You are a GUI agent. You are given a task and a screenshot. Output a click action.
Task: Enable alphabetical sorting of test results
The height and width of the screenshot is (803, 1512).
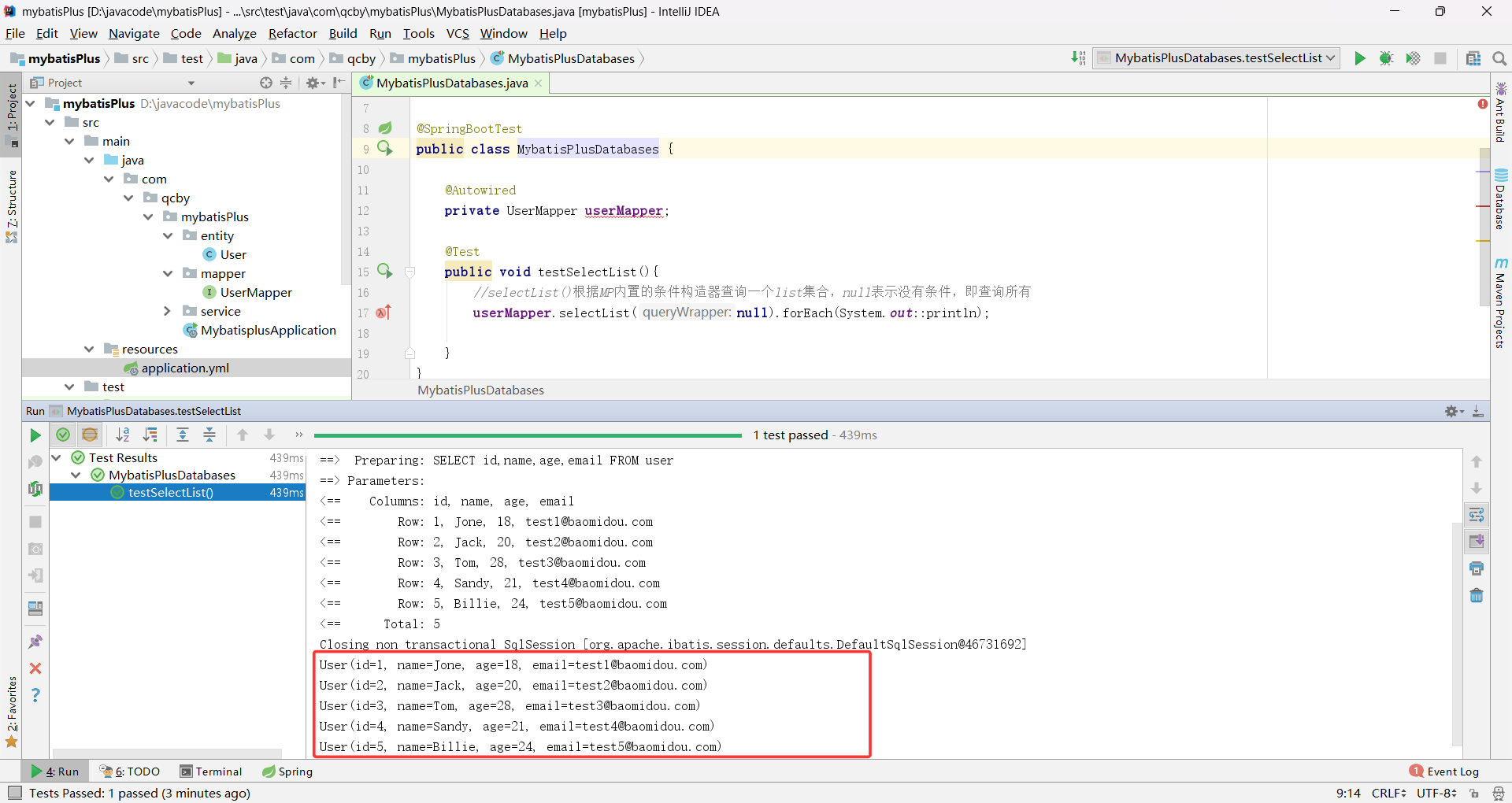pyautogui.click(x=123, y=435)
